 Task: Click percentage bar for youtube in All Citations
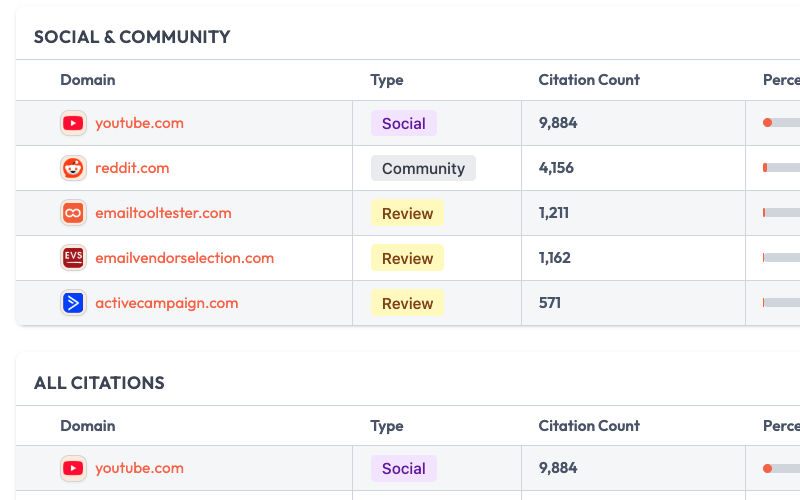781,468
